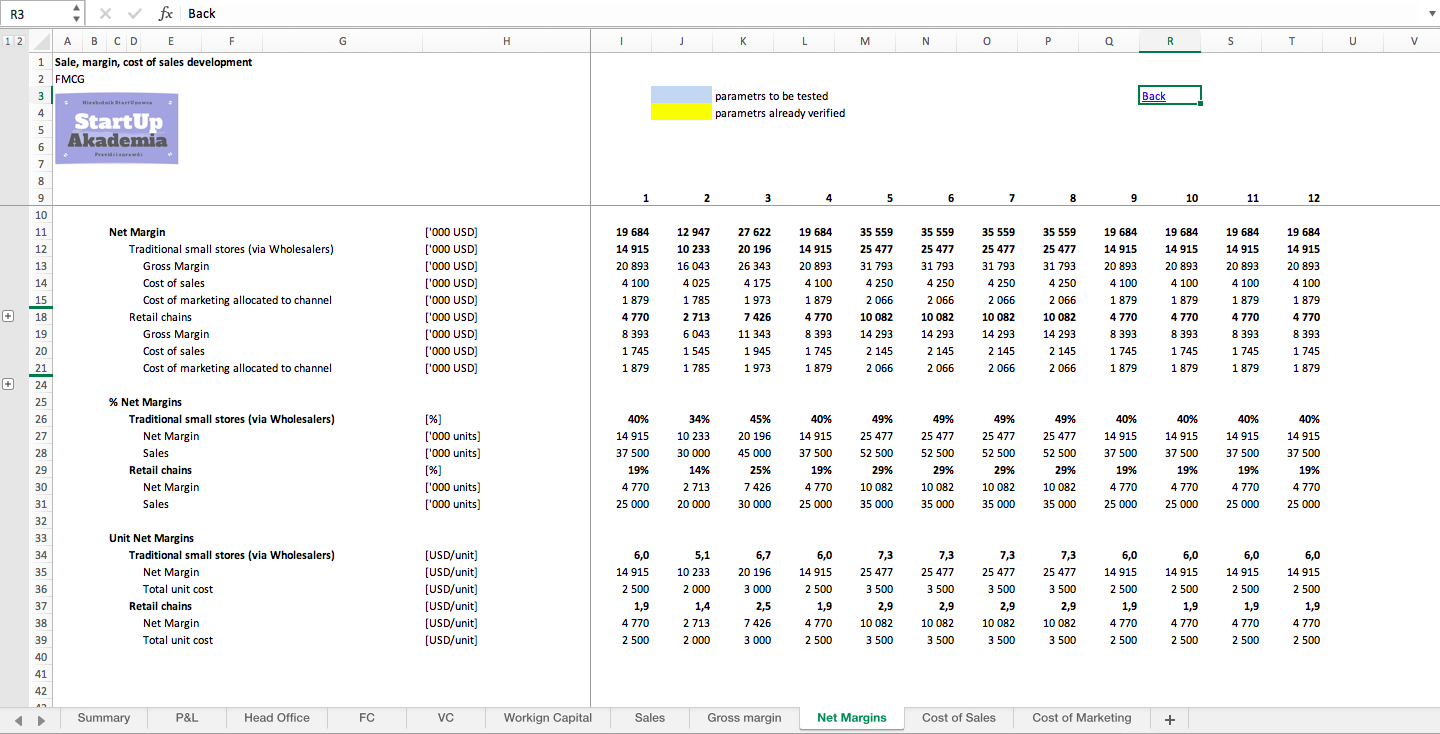Follow the Back hyperlink in cell R3
This screenshot has height=734, width=1440.
click(1154, 96)
